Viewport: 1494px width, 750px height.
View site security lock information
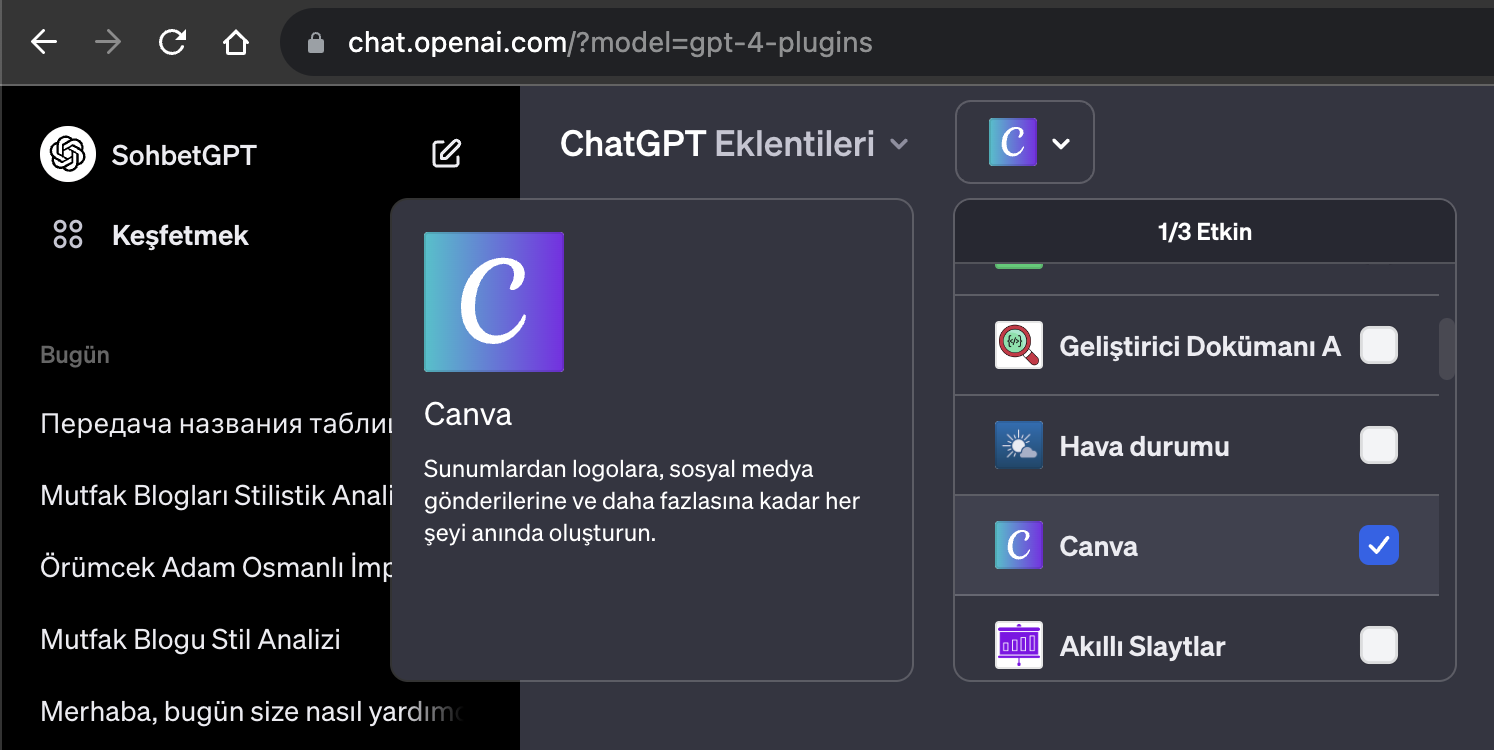click(x=317, y=43)
